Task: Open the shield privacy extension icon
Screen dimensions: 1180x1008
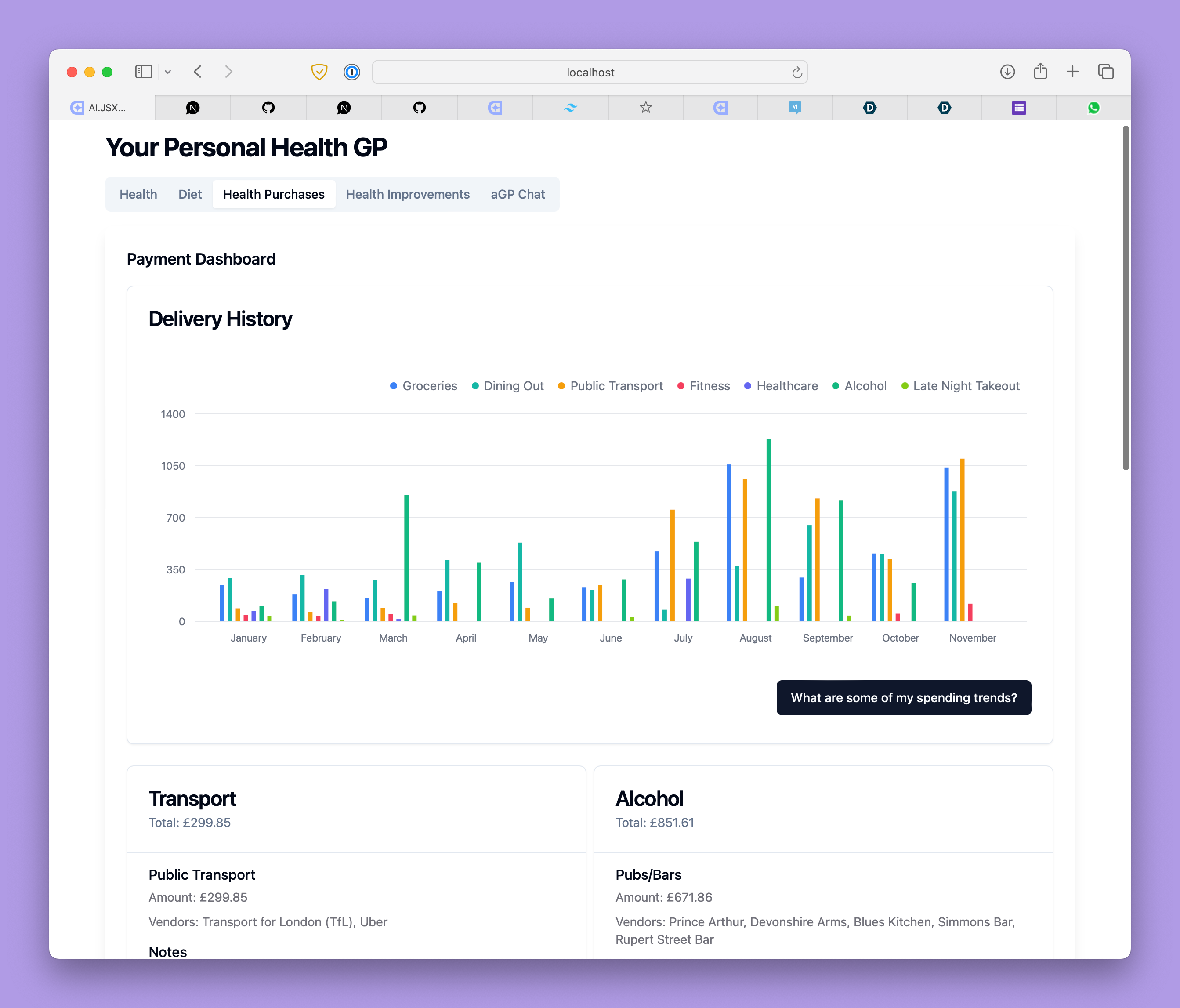Action: tap(319, 72)
